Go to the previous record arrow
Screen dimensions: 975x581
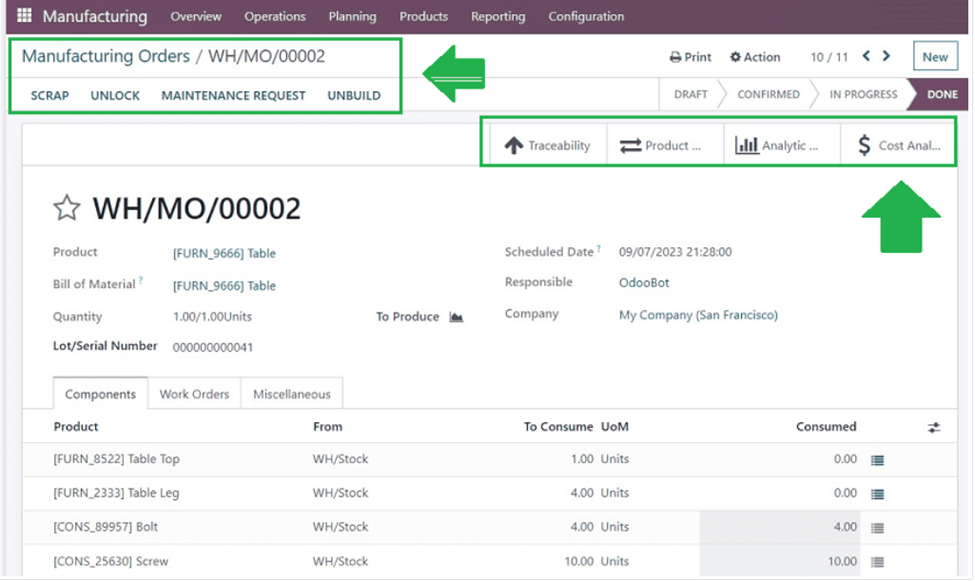866,57
